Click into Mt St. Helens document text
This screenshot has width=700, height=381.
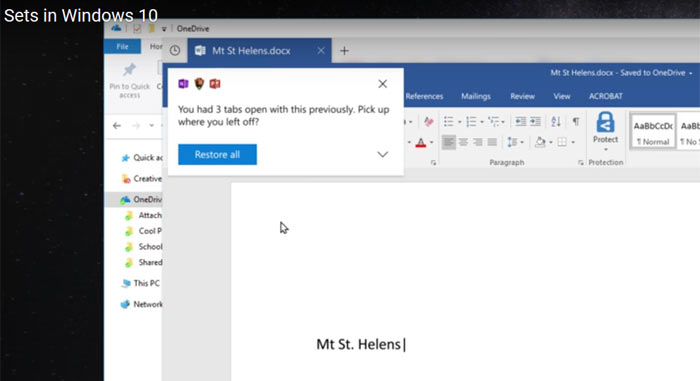pyautogui.click(x=358, y=344)
